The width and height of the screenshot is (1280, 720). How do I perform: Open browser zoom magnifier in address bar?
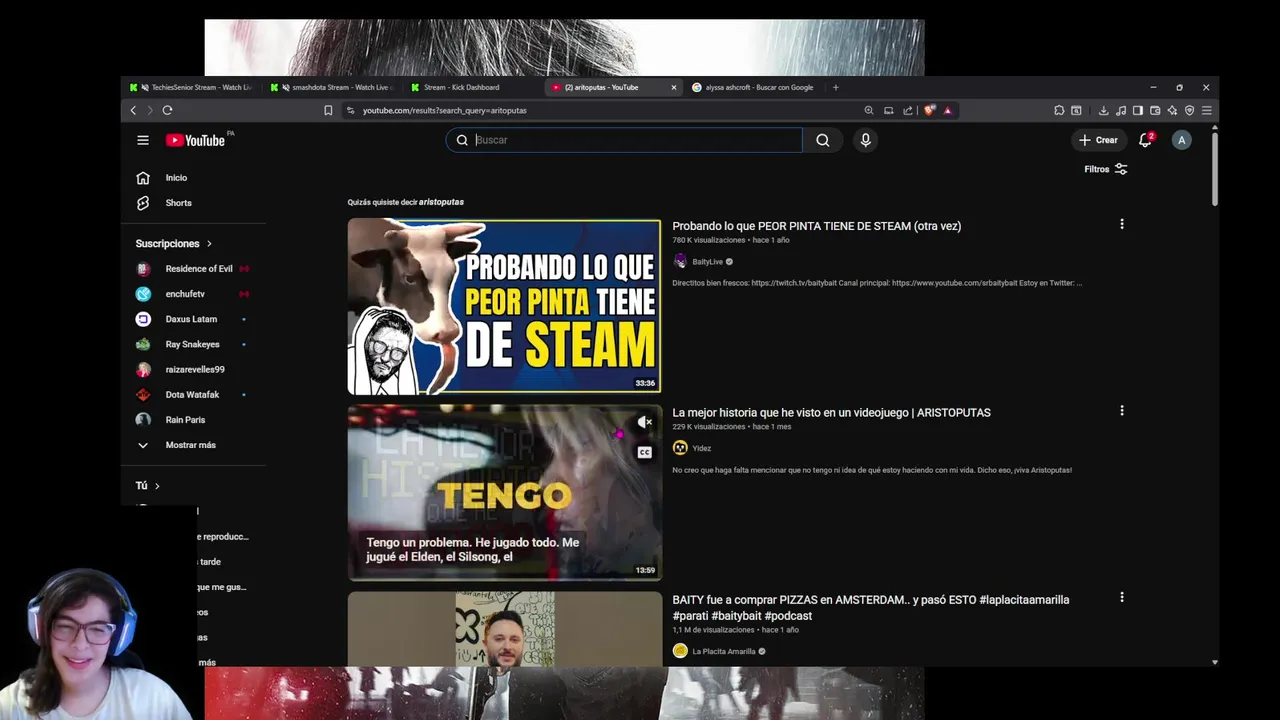(x=869, y=110)
